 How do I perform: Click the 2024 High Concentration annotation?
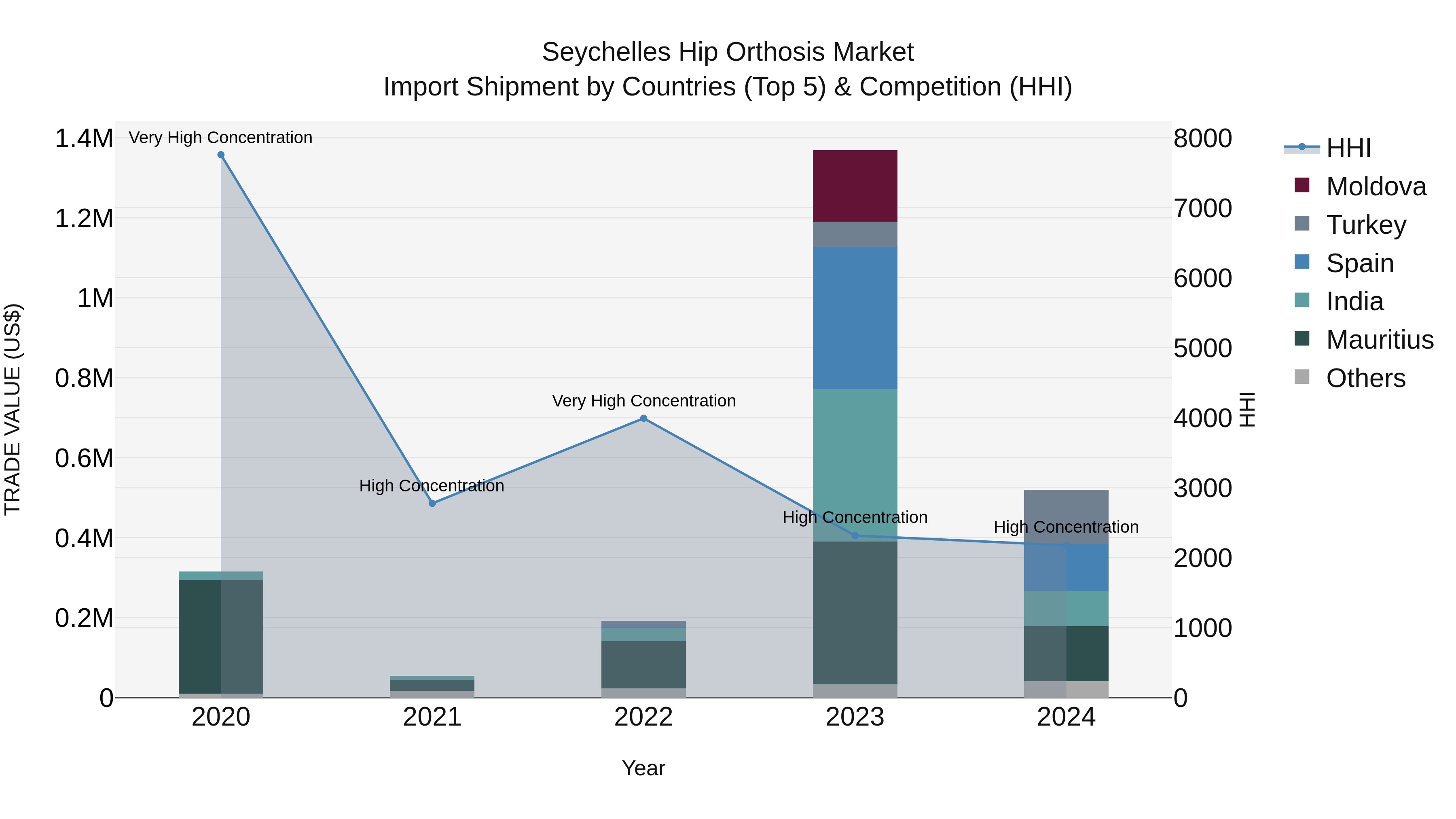point(1066,527)
